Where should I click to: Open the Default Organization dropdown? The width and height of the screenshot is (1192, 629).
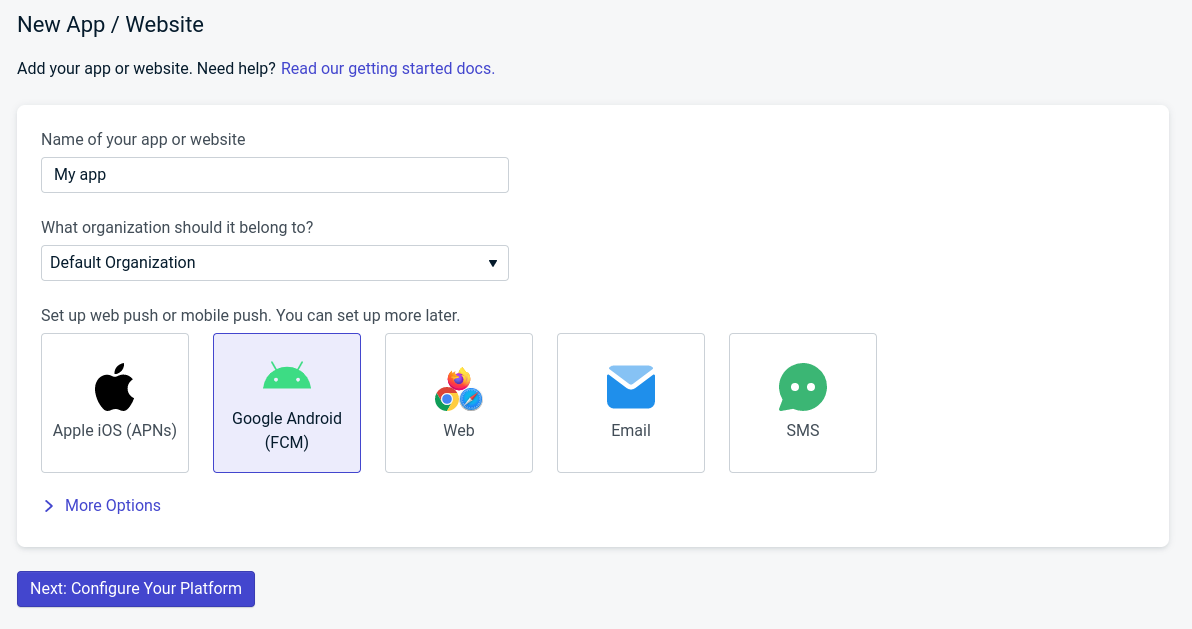tap(260, 263)
